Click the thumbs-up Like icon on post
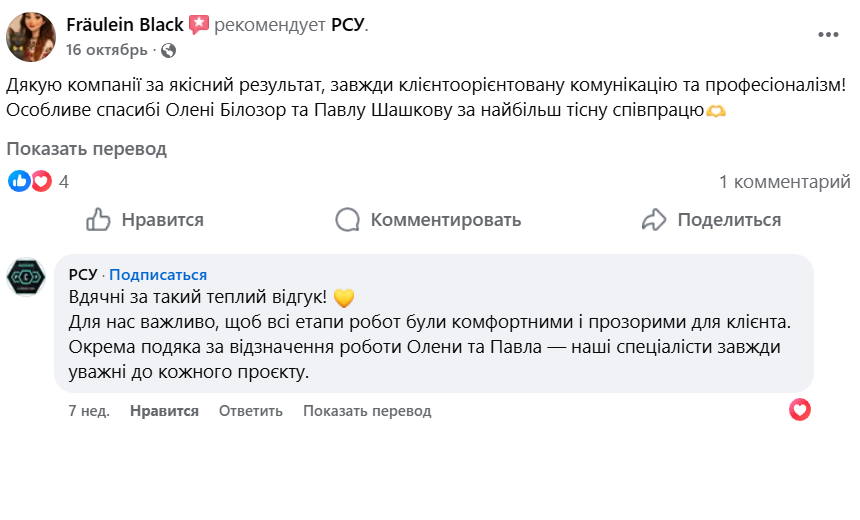Image resolution: width=860 pixels, height=520 pixels. pyautogui.click(x=98, y=220)
